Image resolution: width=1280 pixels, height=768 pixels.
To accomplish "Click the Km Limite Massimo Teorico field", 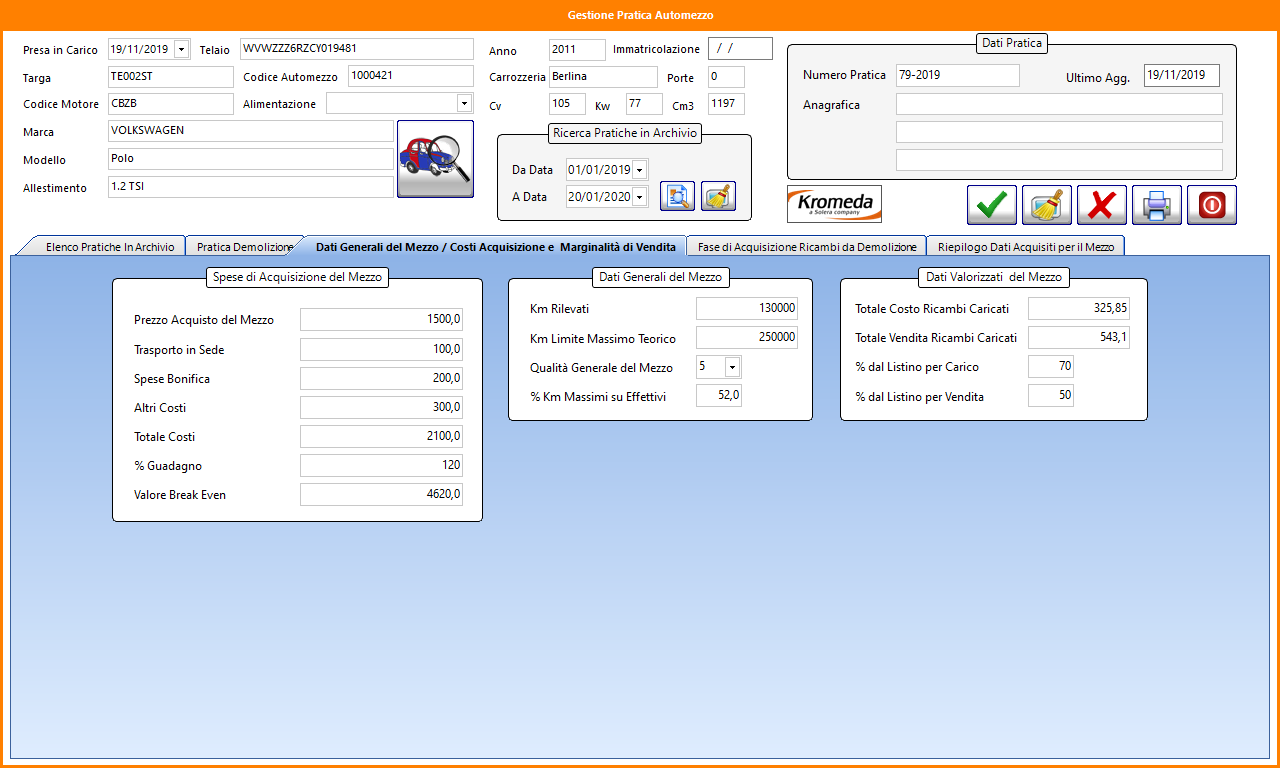I will (x=747, y=338).
